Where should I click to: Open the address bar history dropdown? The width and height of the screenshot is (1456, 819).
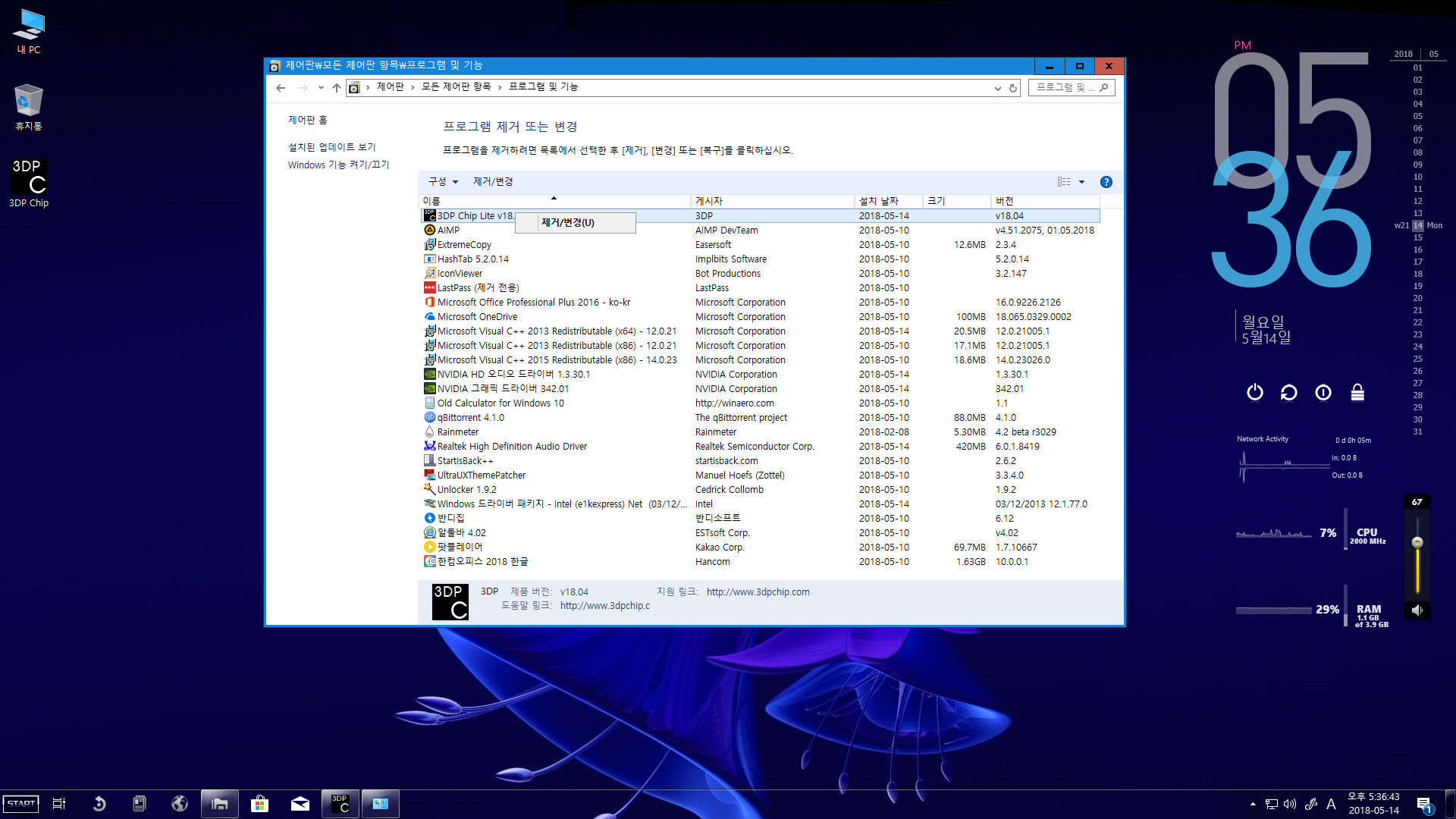(x=997, y=88)
